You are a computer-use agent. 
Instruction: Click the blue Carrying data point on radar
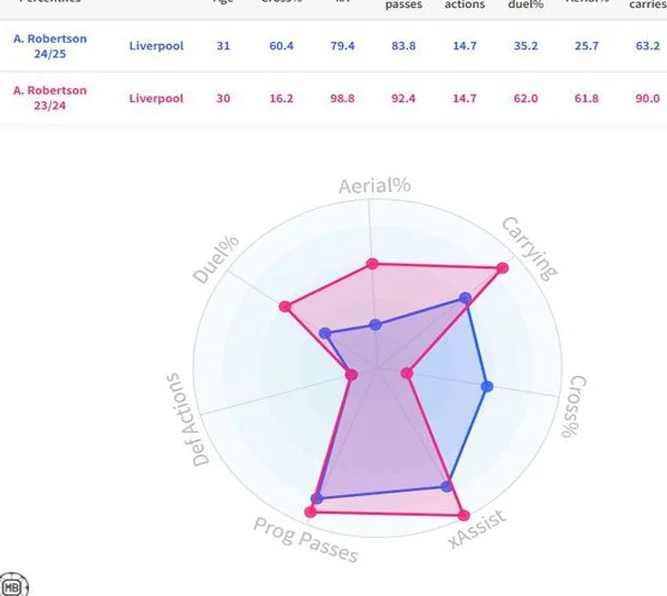(x=465, y=298)
